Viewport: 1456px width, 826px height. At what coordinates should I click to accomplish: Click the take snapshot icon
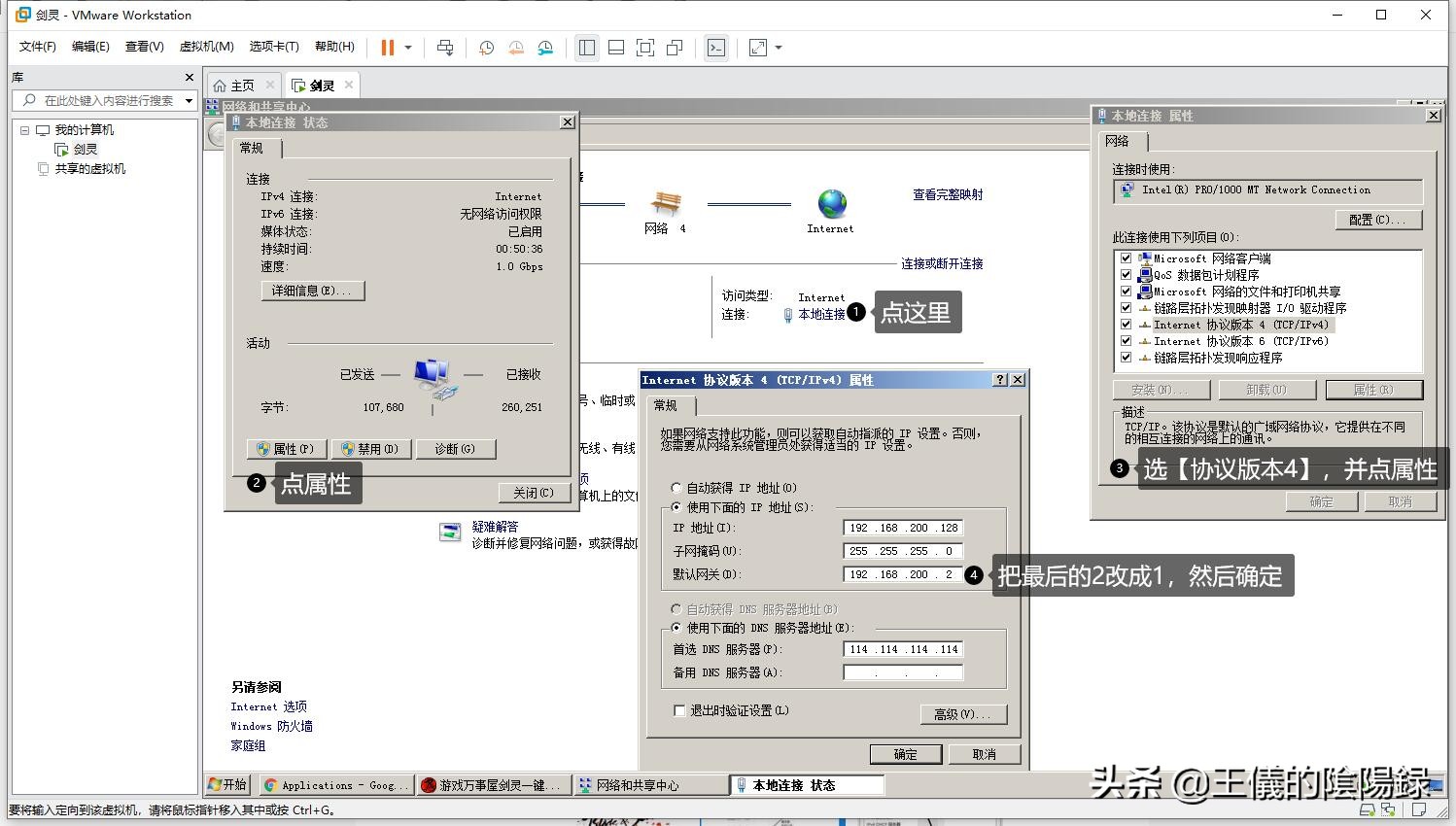point(486,48)
